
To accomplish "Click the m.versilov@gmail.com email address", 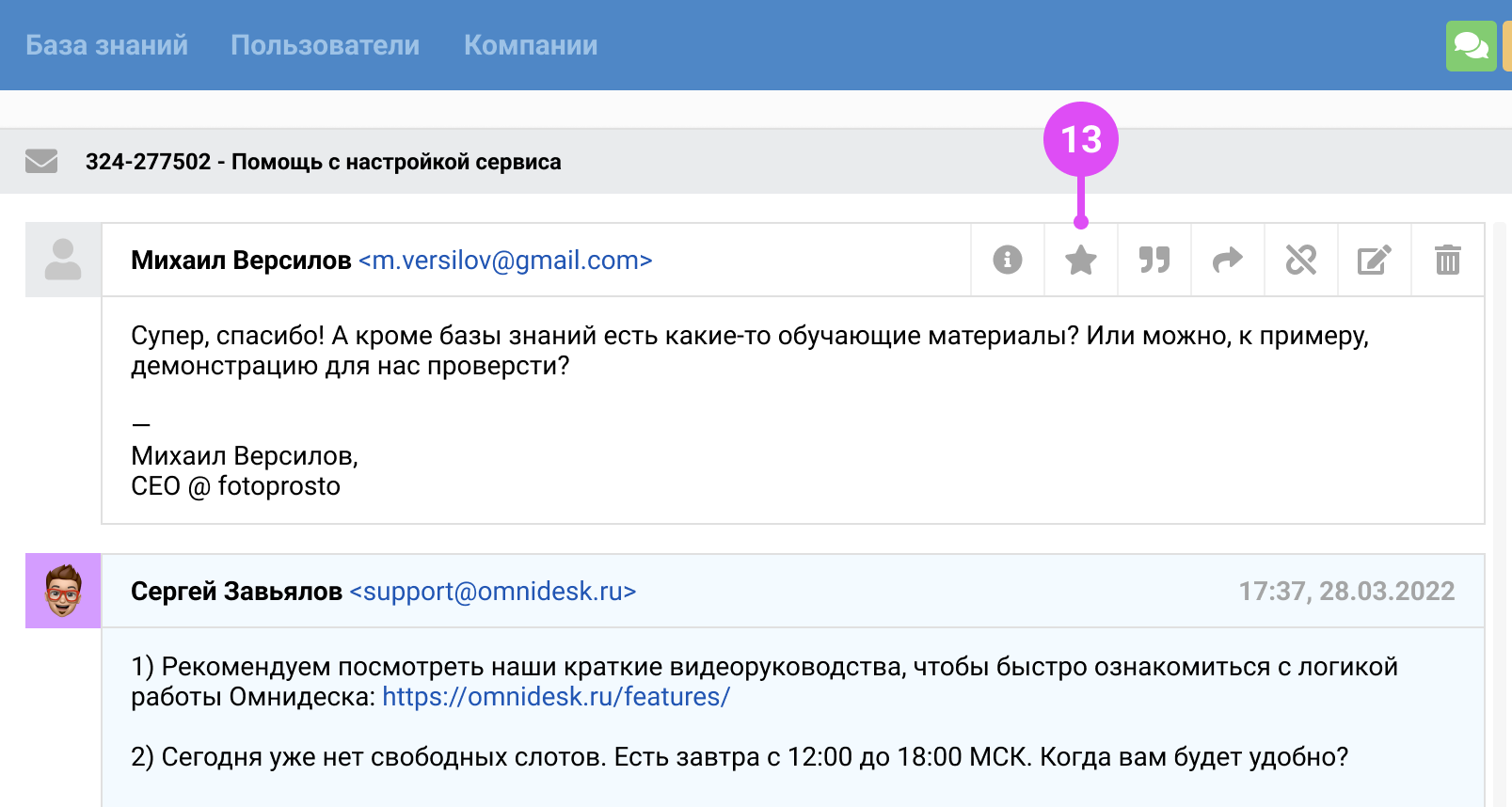I will coord(505,261).
